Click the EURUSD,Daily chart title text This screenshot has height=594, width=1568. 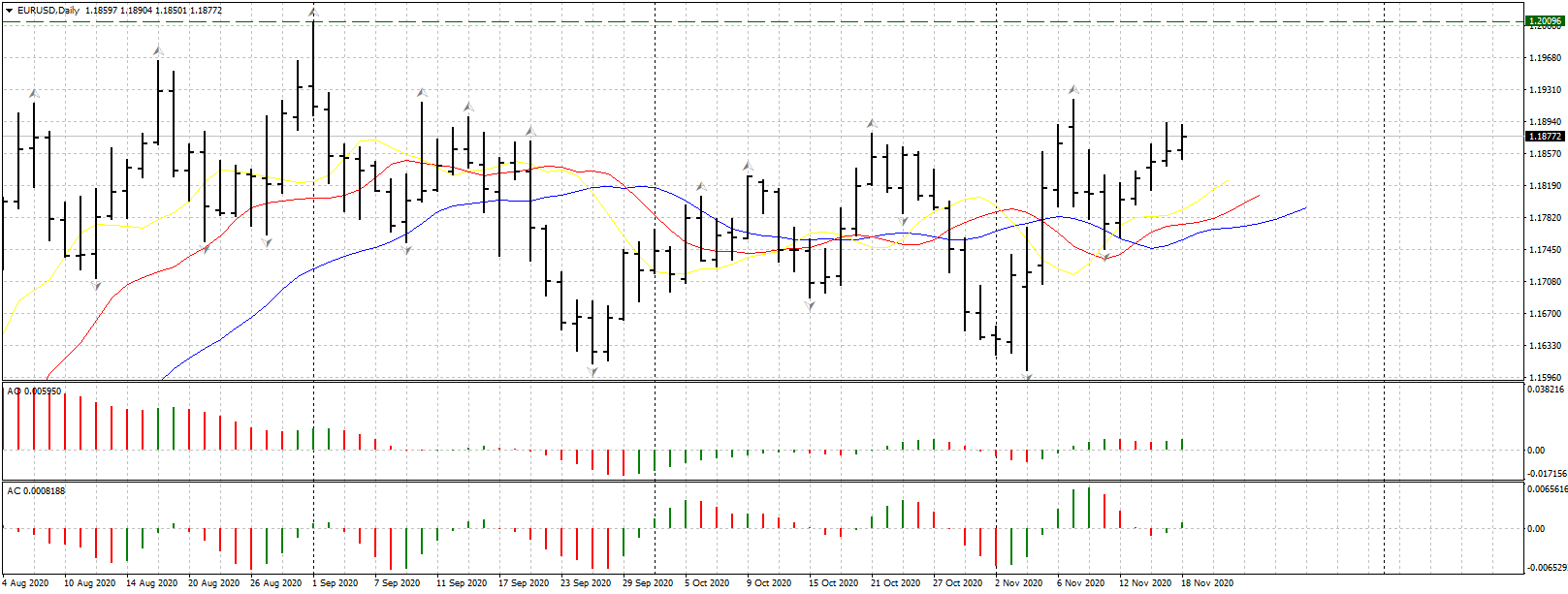point(48,11)
